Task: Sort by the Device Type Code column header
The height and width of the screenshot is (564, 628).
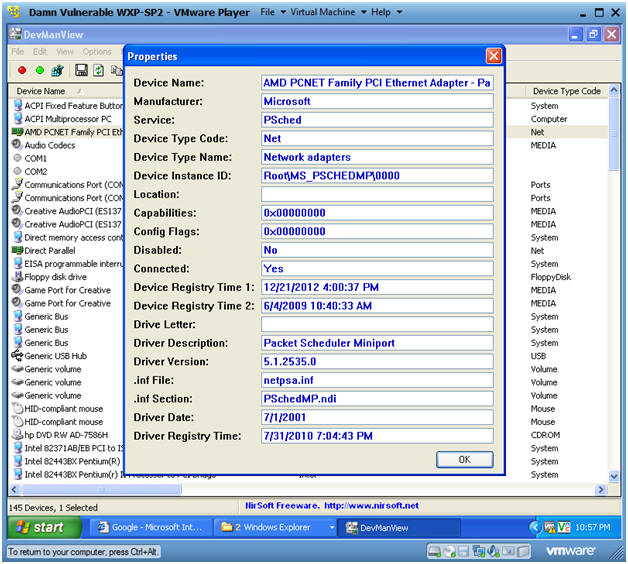Action: 566,91
